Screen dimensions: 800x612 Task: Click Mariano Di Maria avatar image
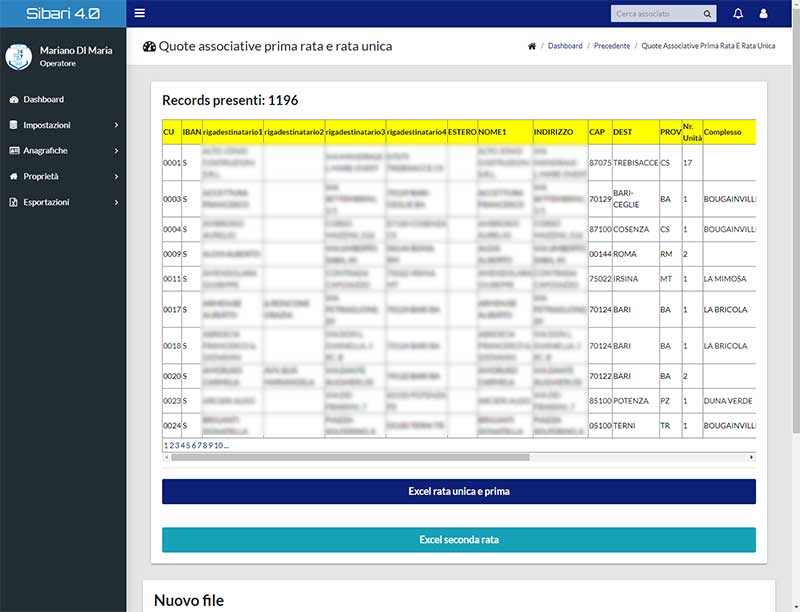(18, 57)
